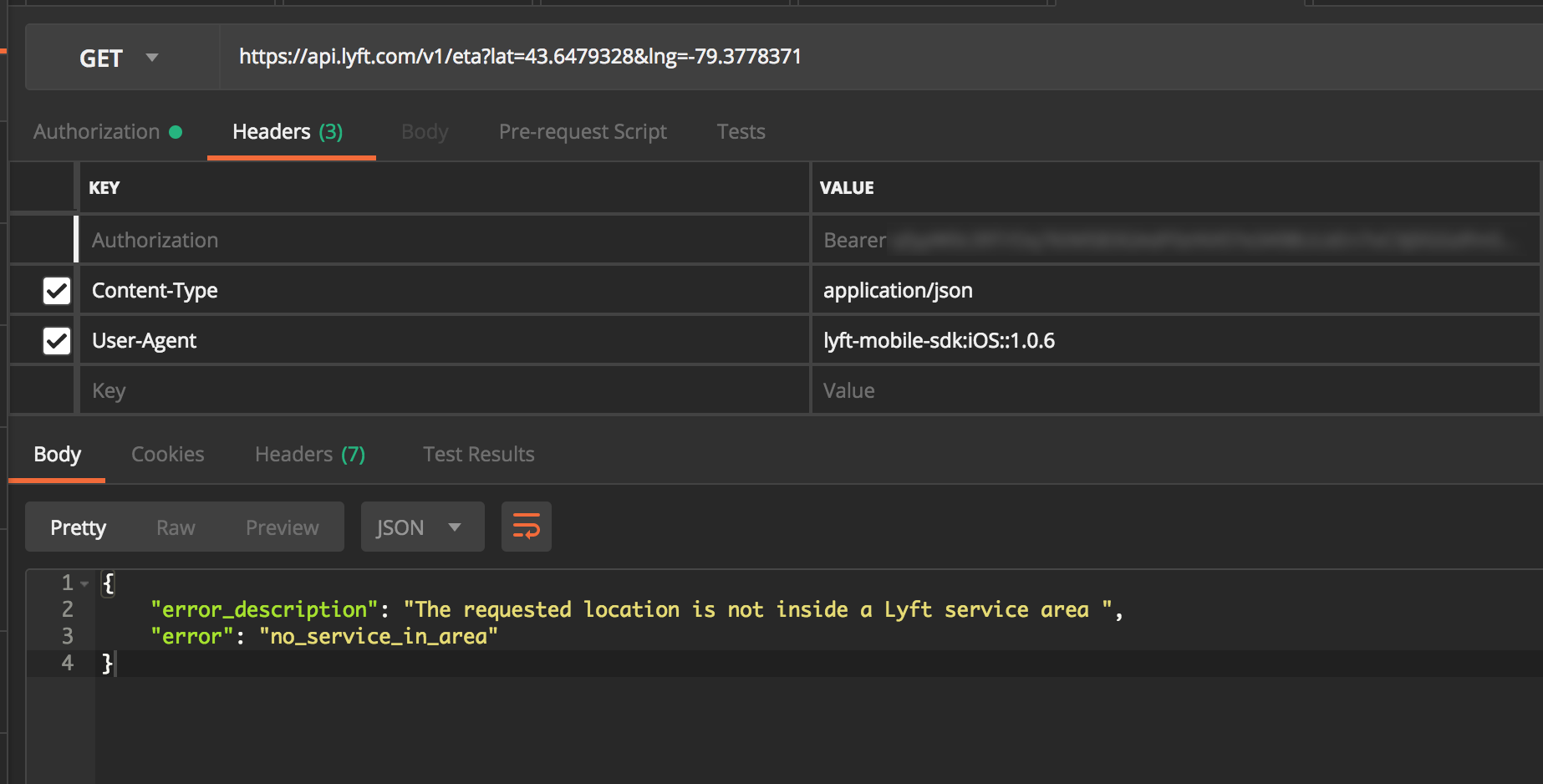Select the Tests tab
Image resolution: width=1543 pixels, height=784 pixels.
(741, 132)
